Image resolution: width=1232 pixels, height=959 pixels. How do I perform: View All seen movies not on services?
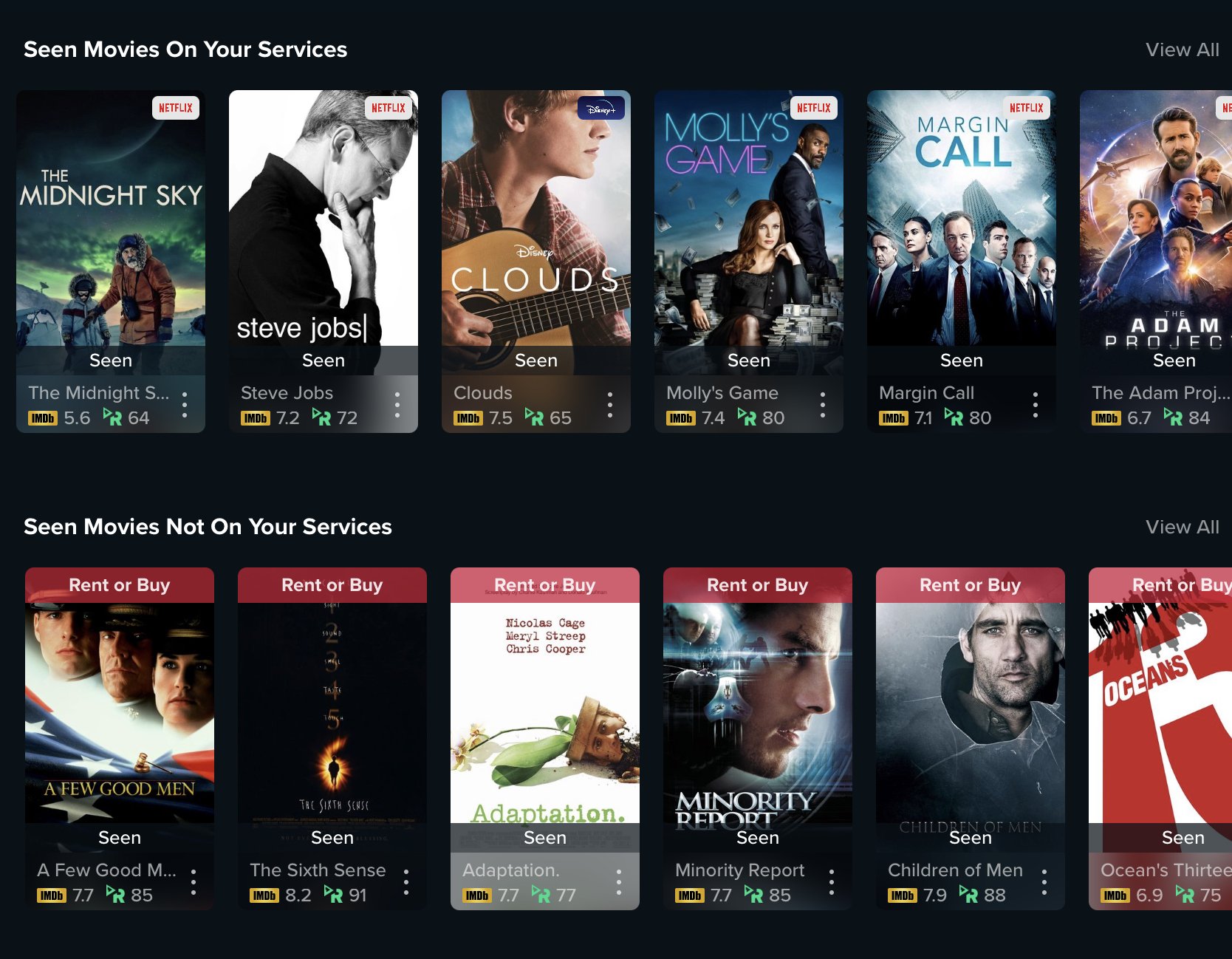tap(1183, 527)
